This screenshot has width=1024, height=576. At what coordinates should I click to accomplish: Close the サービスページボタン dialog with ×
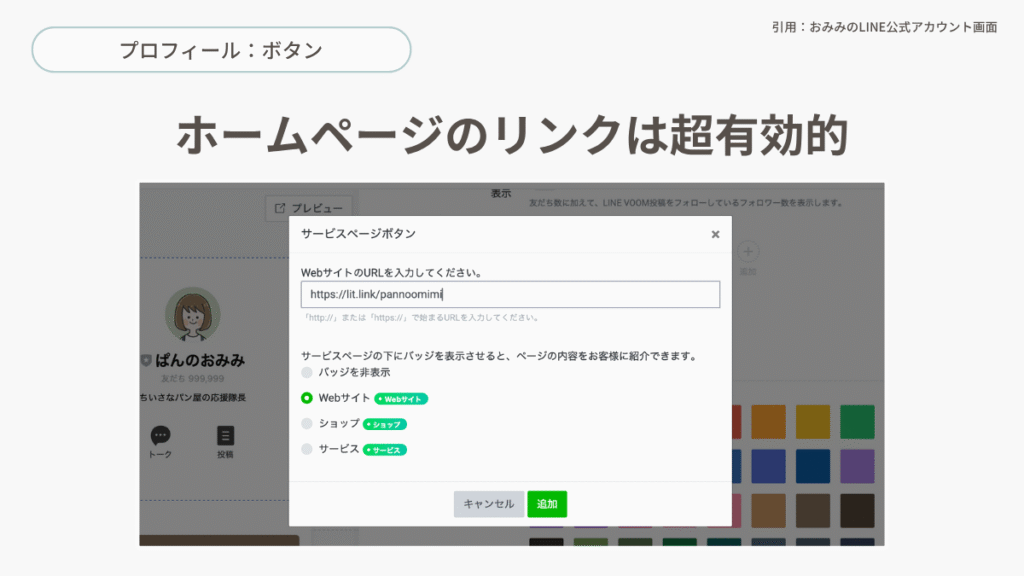(715, 234)
